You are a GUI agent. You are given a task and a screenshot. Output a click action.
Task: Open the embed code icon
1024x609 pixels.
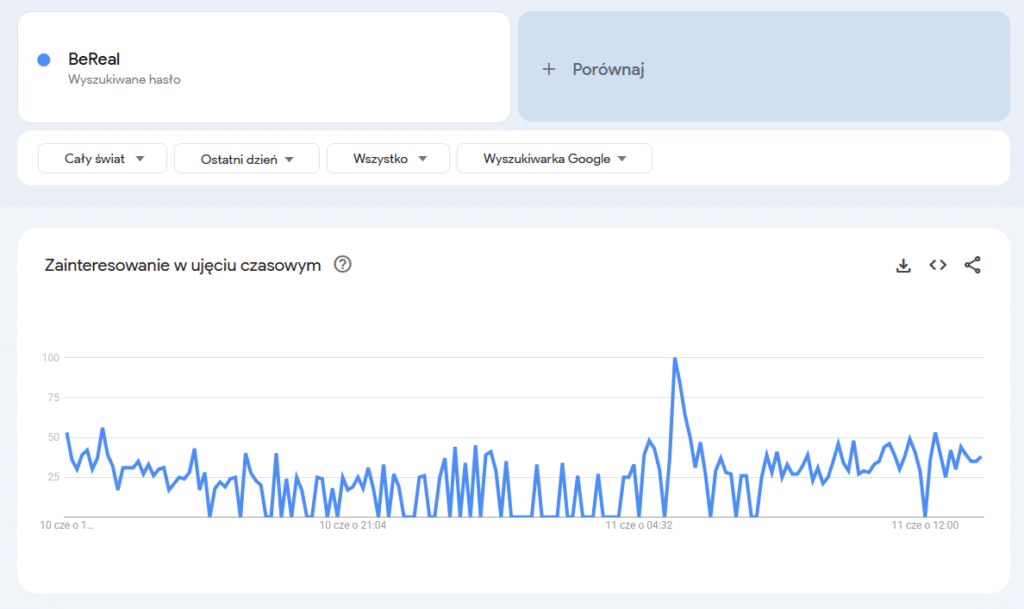point(937,265)
